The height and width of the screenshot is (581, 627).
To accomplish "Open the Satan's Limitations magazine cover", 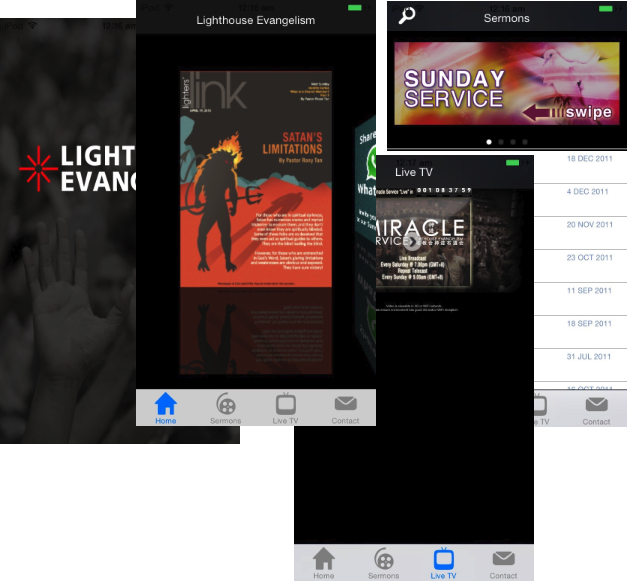I will click(x=256, y=179).
